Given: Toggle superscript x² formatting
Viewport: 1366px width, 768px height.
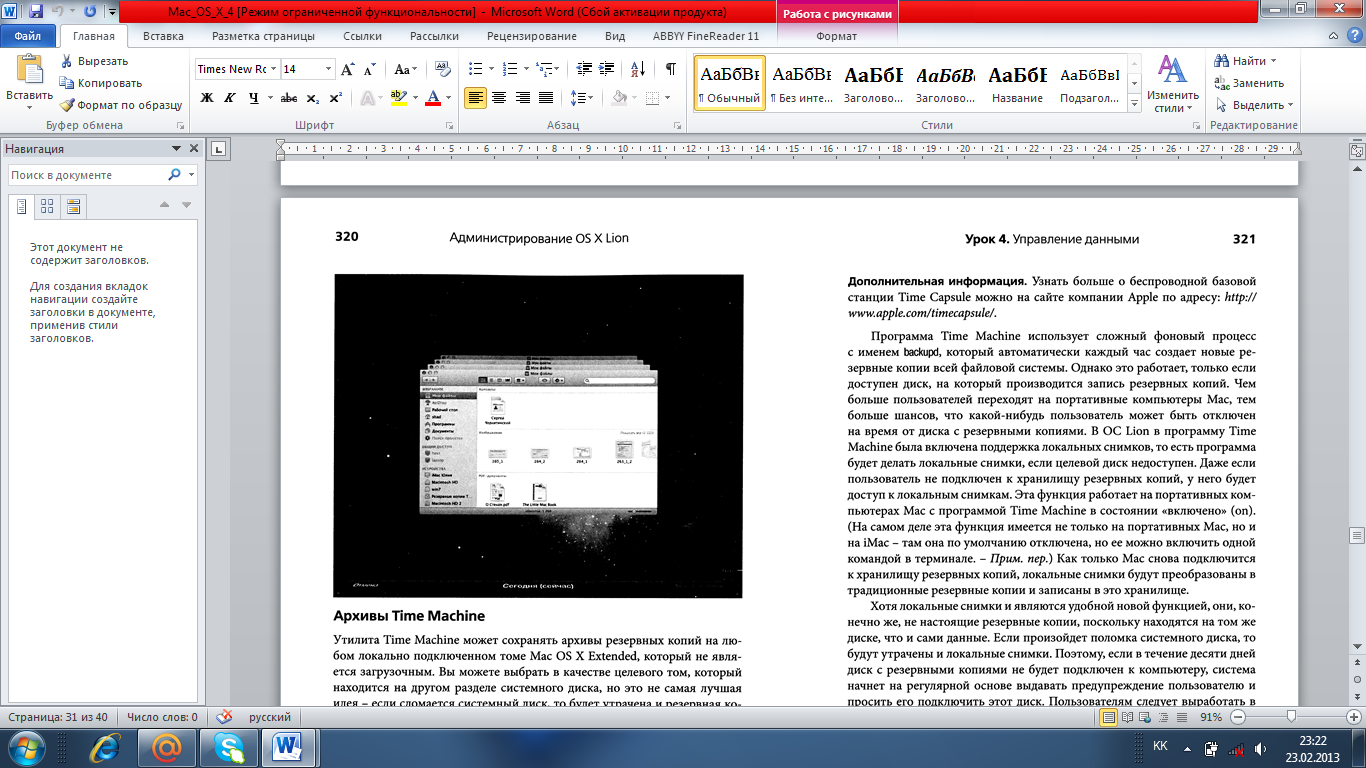Looking at the screenshot, I should (x=335, y=98).
